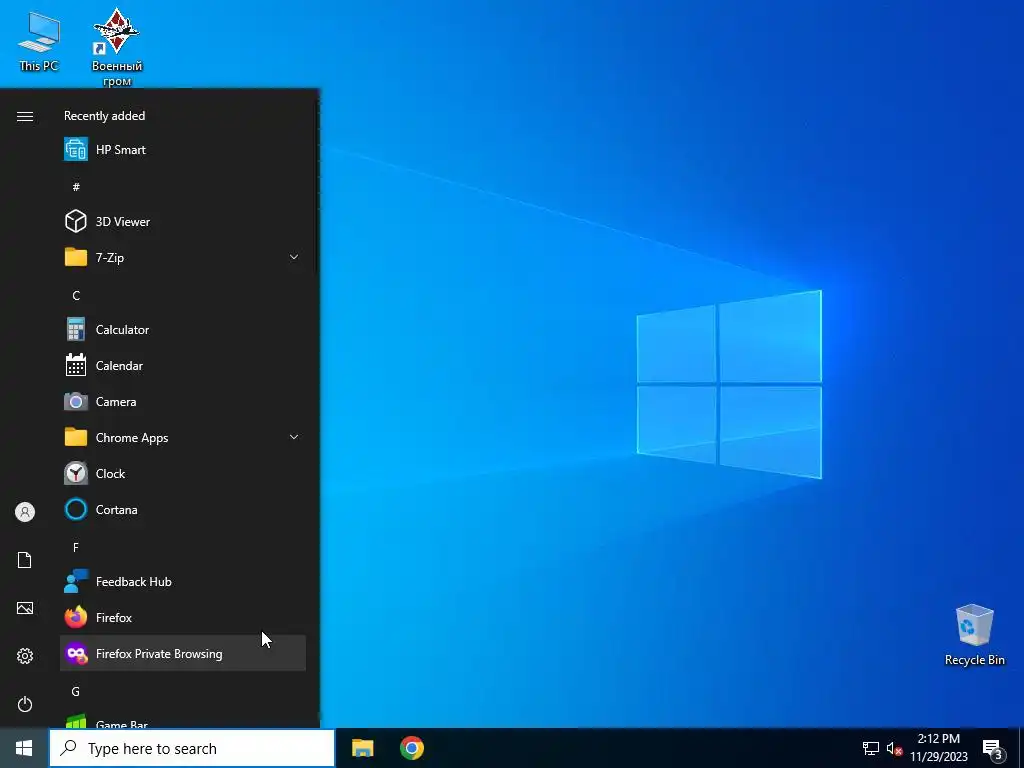Open the Calendar app
Image resolution: width=1024 pixels, height=768 pixels.
[183, 365]
